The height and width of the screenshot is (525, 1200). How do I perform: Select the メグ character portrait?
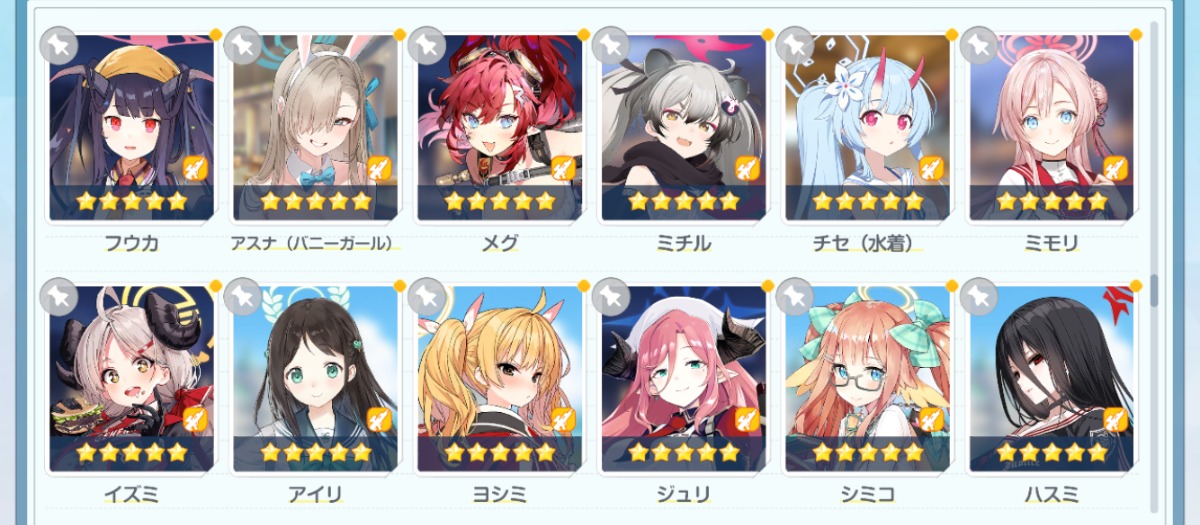click(499, 128)
